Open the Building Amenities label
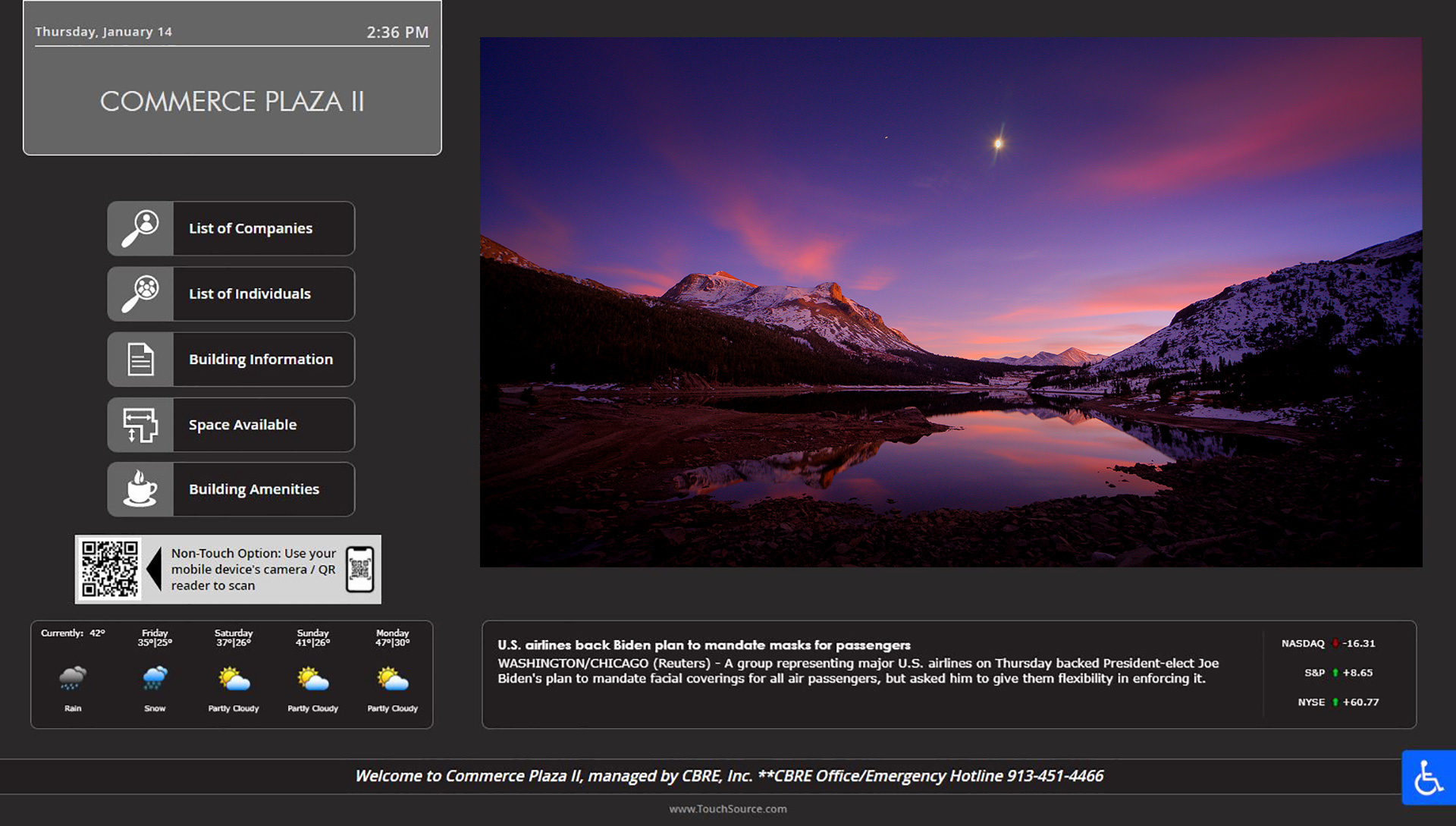 click(254, 489)
